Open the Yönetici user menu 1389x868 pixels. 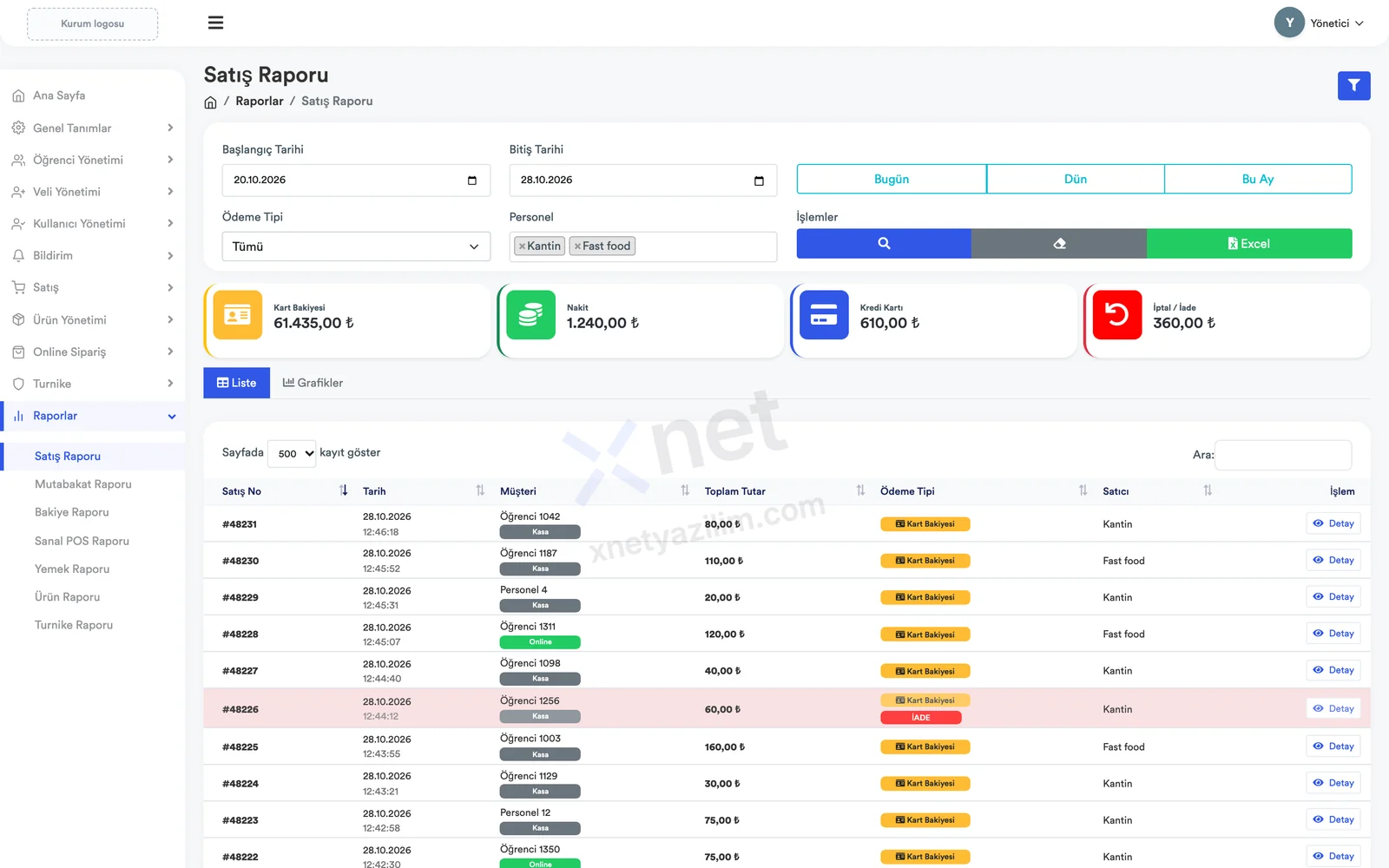click(x=1320, y=23)
